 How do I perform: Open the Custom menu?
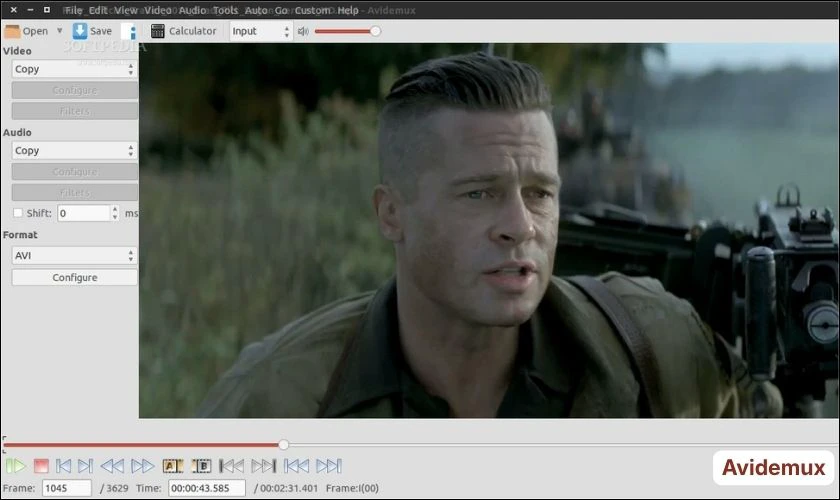312,10
